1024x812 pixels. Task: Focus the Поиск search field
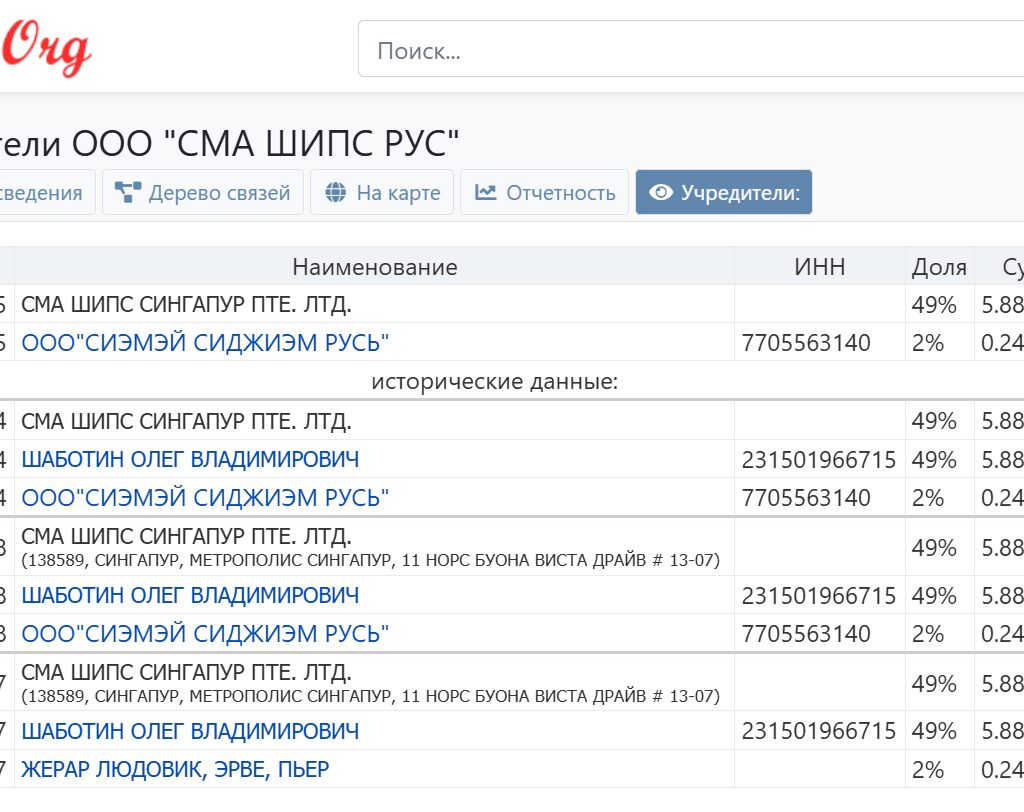[690, 51]
